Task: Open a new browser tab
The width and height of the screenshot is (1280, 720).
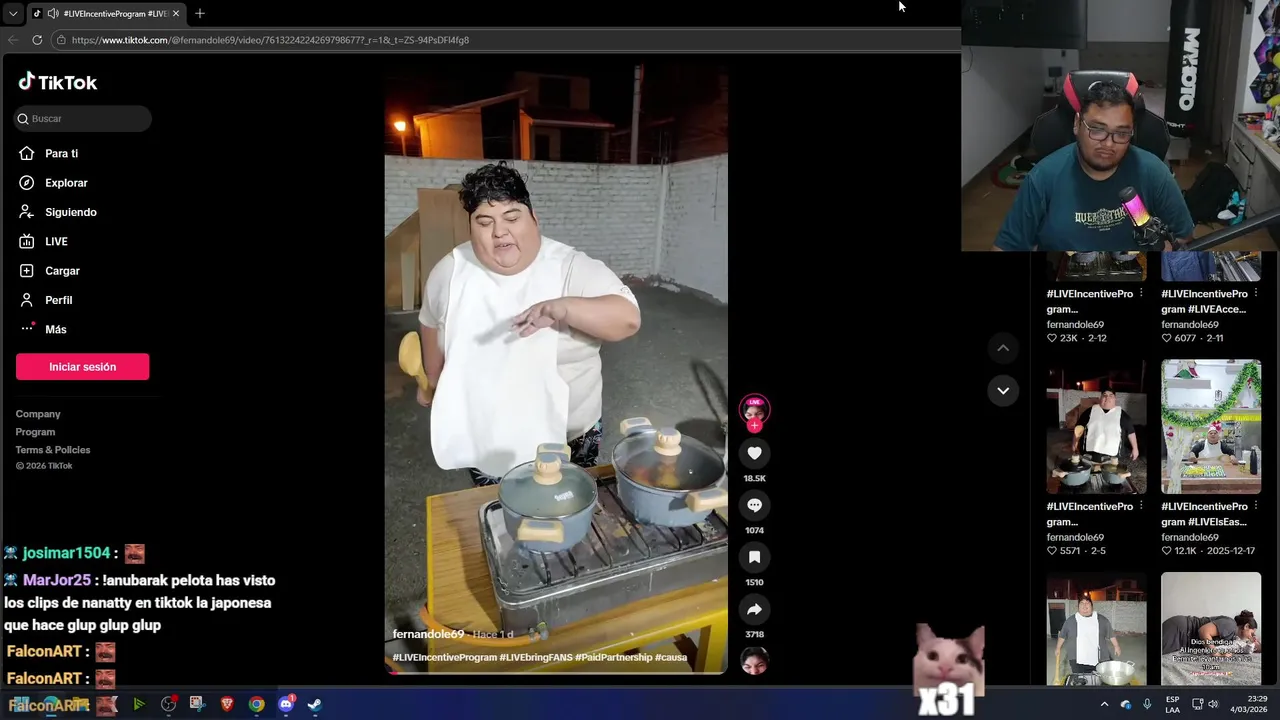Action: 200,13
